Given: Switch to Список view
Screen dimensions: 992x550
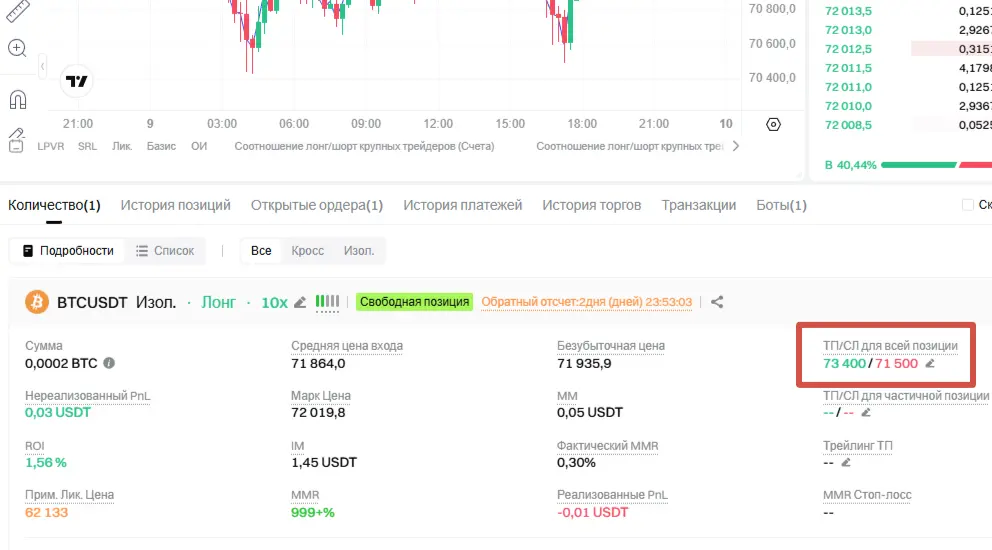Looking at the screenshot, I should tap(165, 251).
